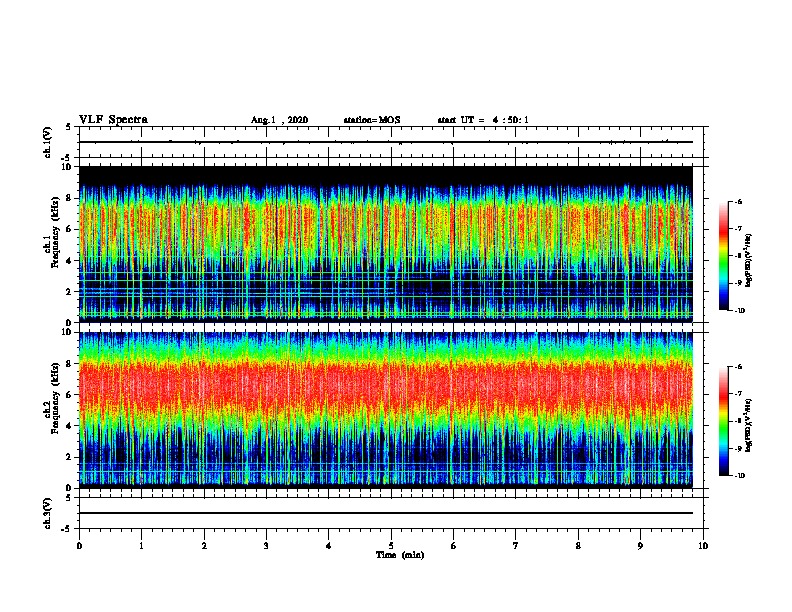This screenshot has height=612, width=792.
Task: Click the ch.3 voltage waveform trace
Action: 386,513
